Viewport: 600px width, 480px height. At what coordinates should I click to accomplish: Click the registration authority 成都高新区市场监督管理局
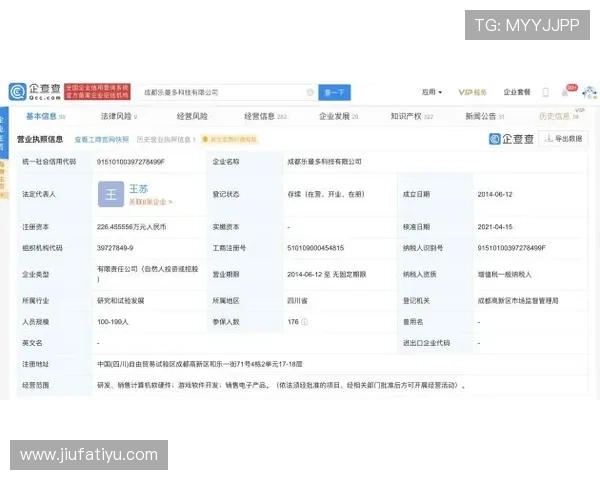pos(518,301)
